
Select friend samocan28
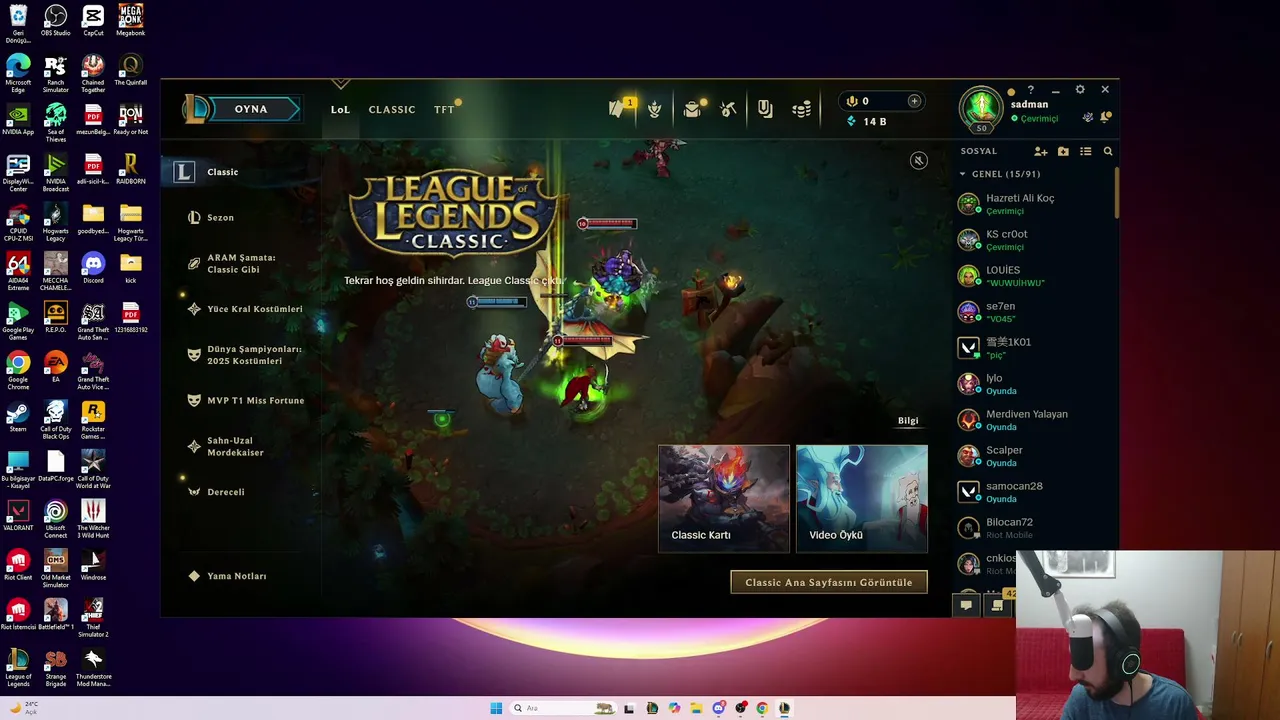point(1035,492)
